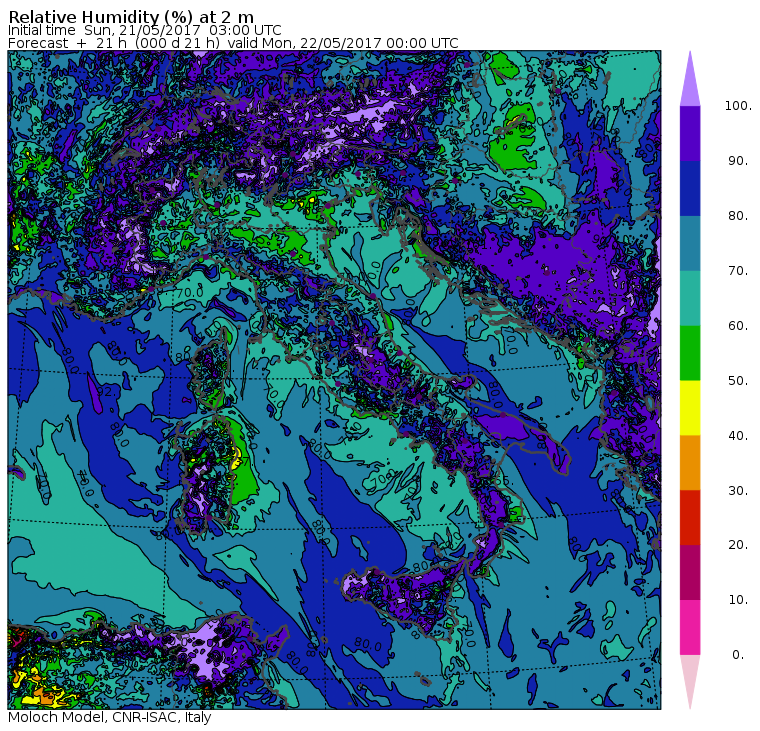
Task: Pick the green 50–60 colorbar band
Action: point(690,353)
